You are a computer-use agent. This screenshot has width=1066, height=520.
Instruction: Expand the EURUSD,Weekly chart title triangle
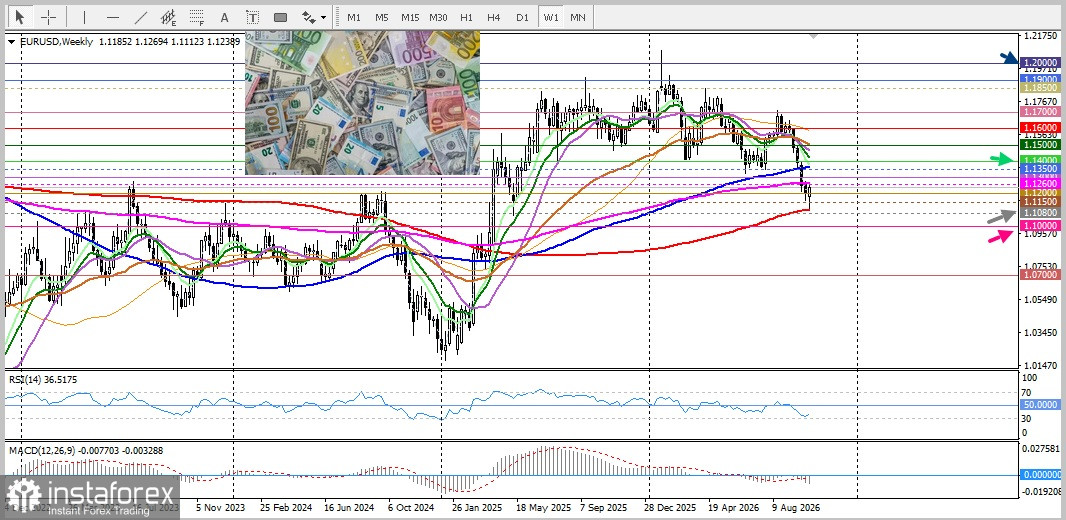click(x=12, y=41)
